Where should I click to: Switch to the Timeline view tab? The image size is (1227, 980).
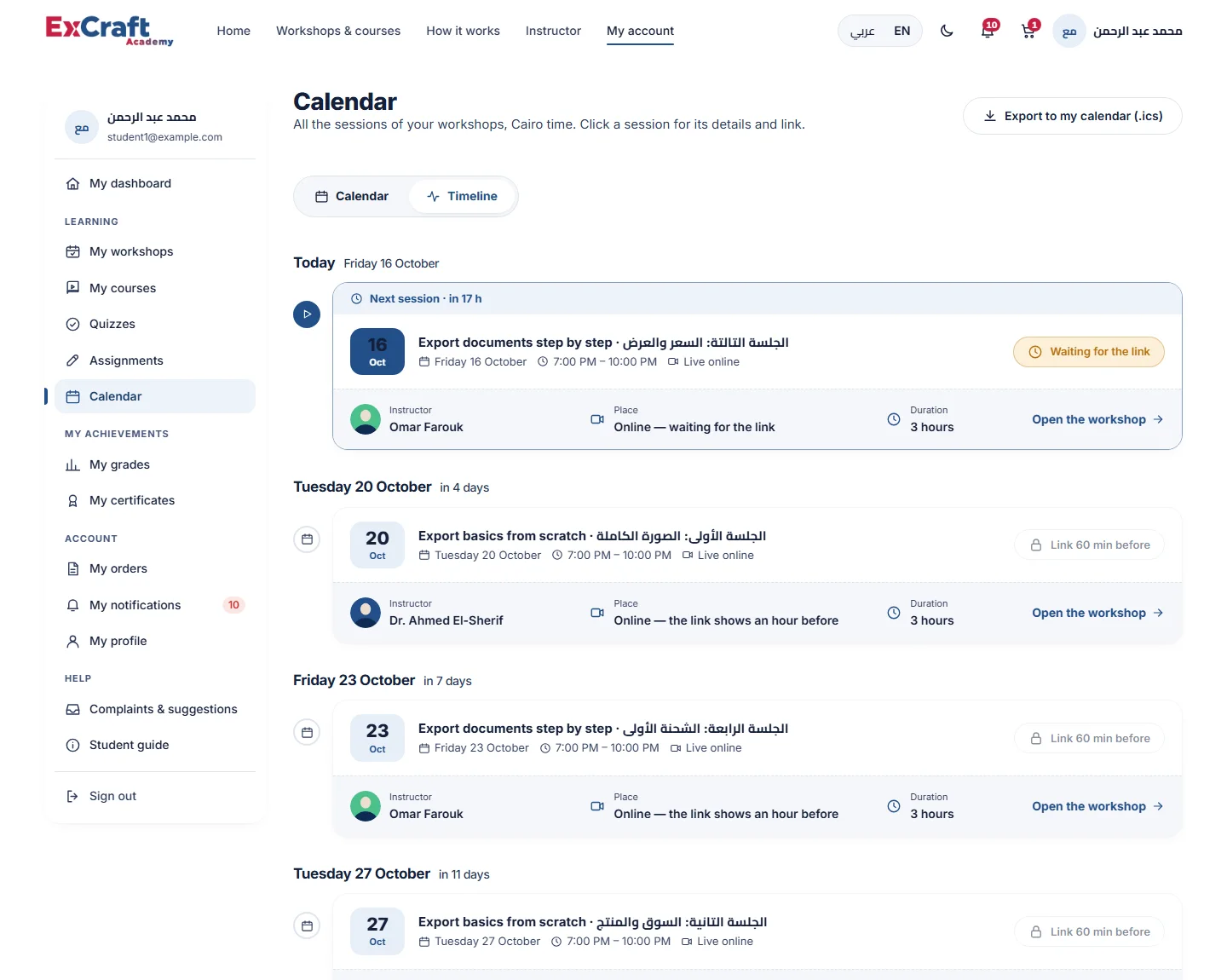click(462, 196)
